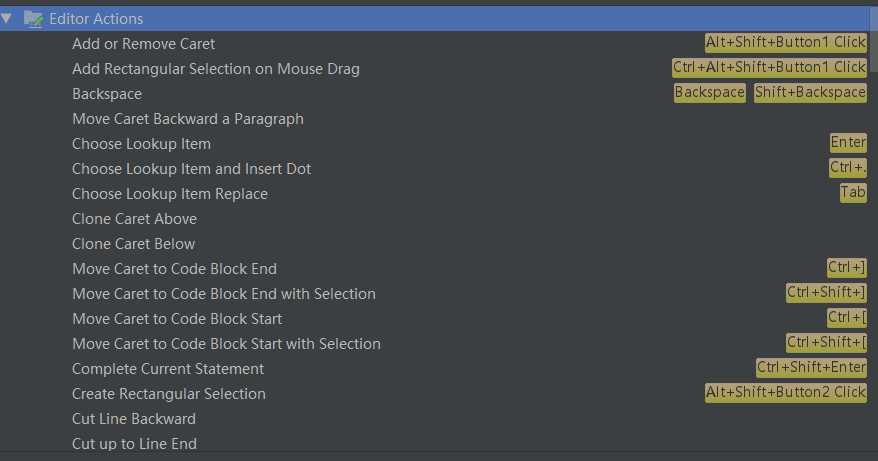Select the Add or Remove Caret action
This screenshot has width=878, height=461.
coord(143,44)
